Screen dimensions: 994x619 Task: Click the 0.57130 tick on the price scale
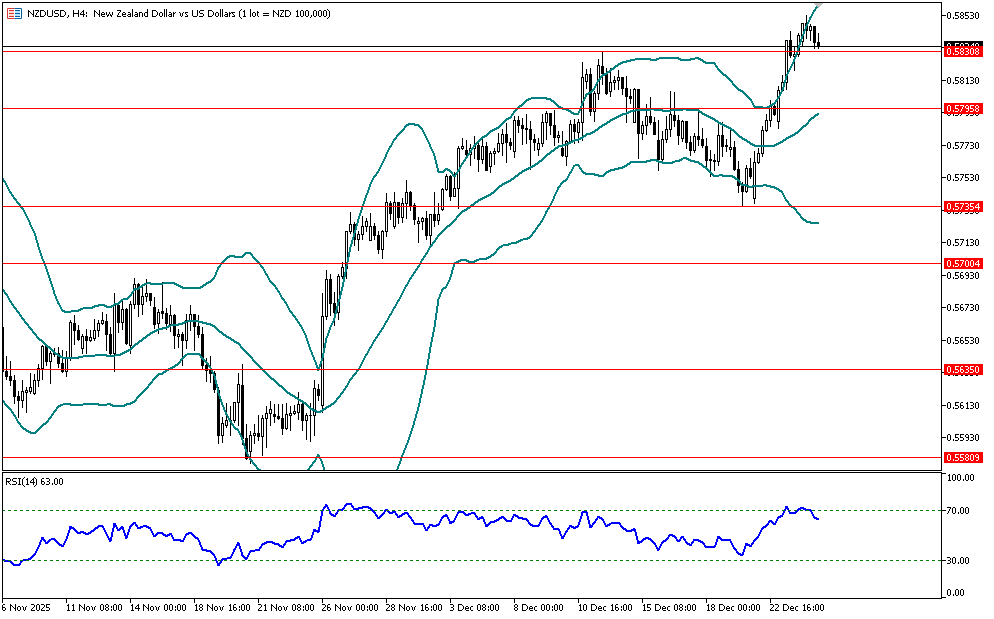tap(963, 243)
